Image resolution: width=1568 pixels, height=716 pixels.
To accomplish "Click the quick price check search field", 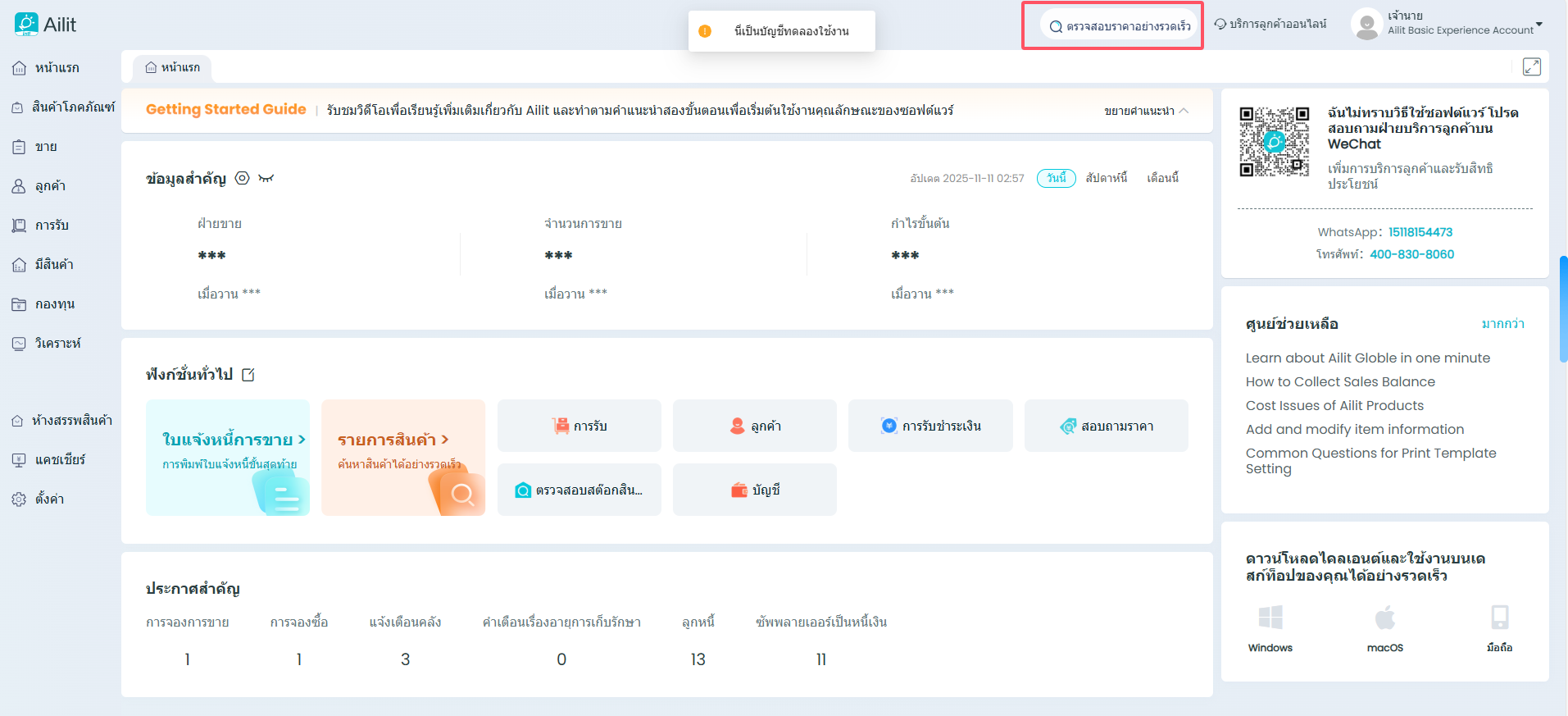I will tap(1120, 26).
